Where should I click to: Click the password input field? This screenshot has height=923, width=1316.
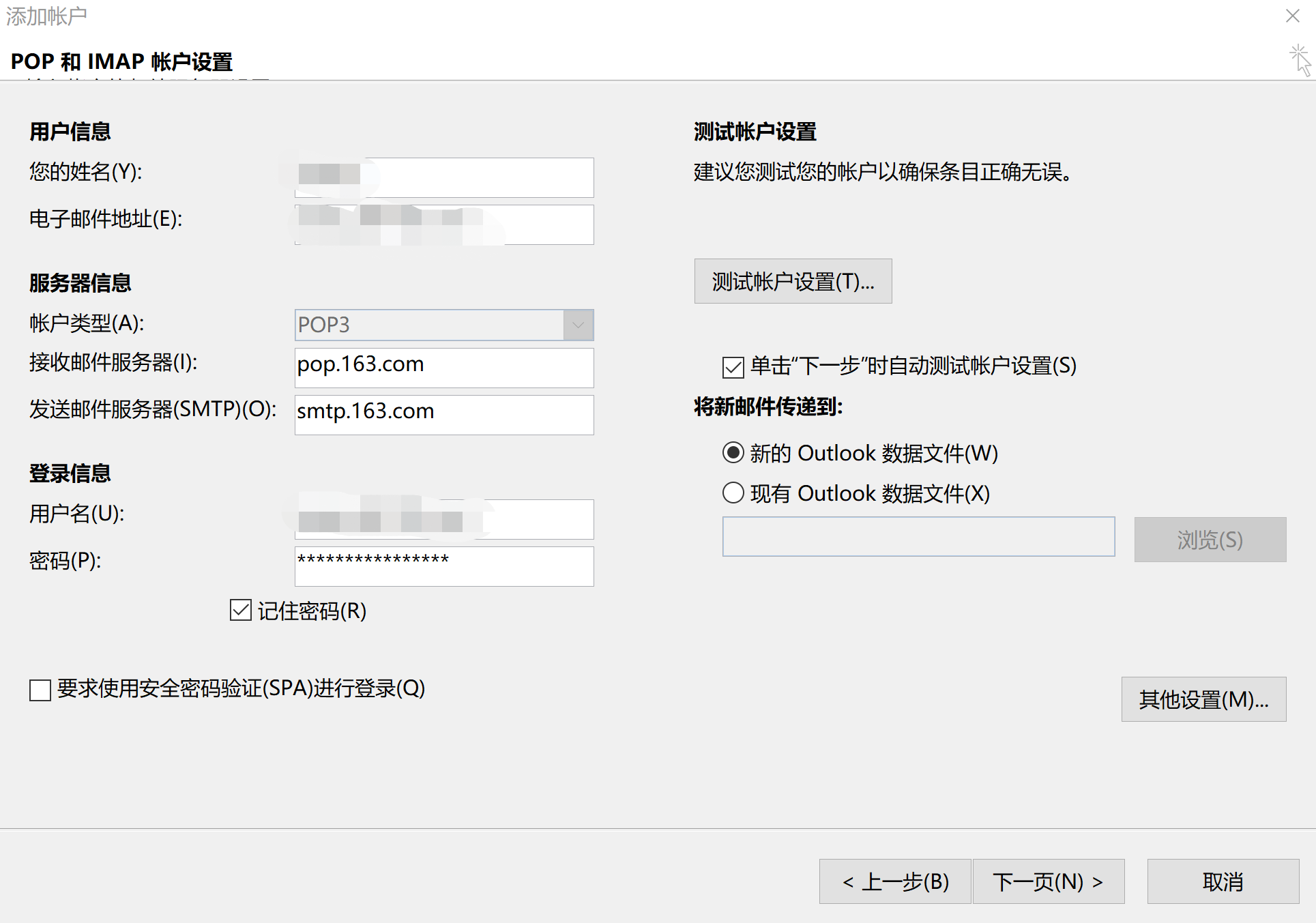[x=443, y=566]
